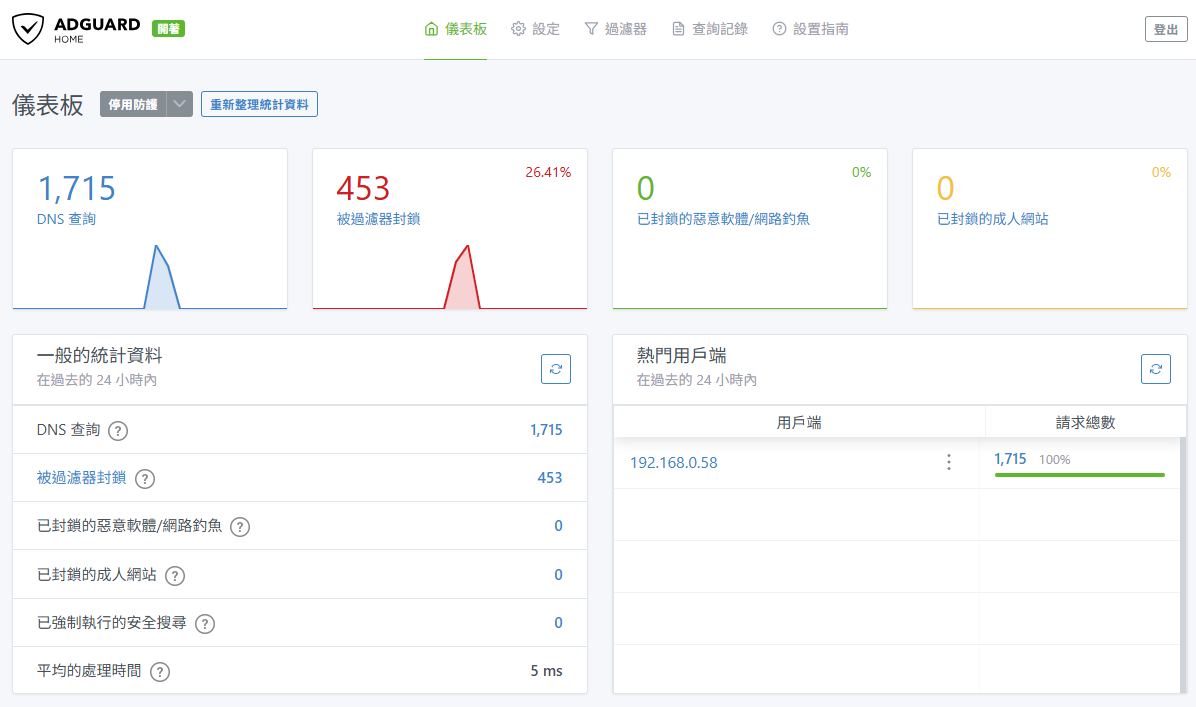1196x707 pixels.
Task: Click the help icon next to 被過濾器封鎖
Action: point(145,479)
